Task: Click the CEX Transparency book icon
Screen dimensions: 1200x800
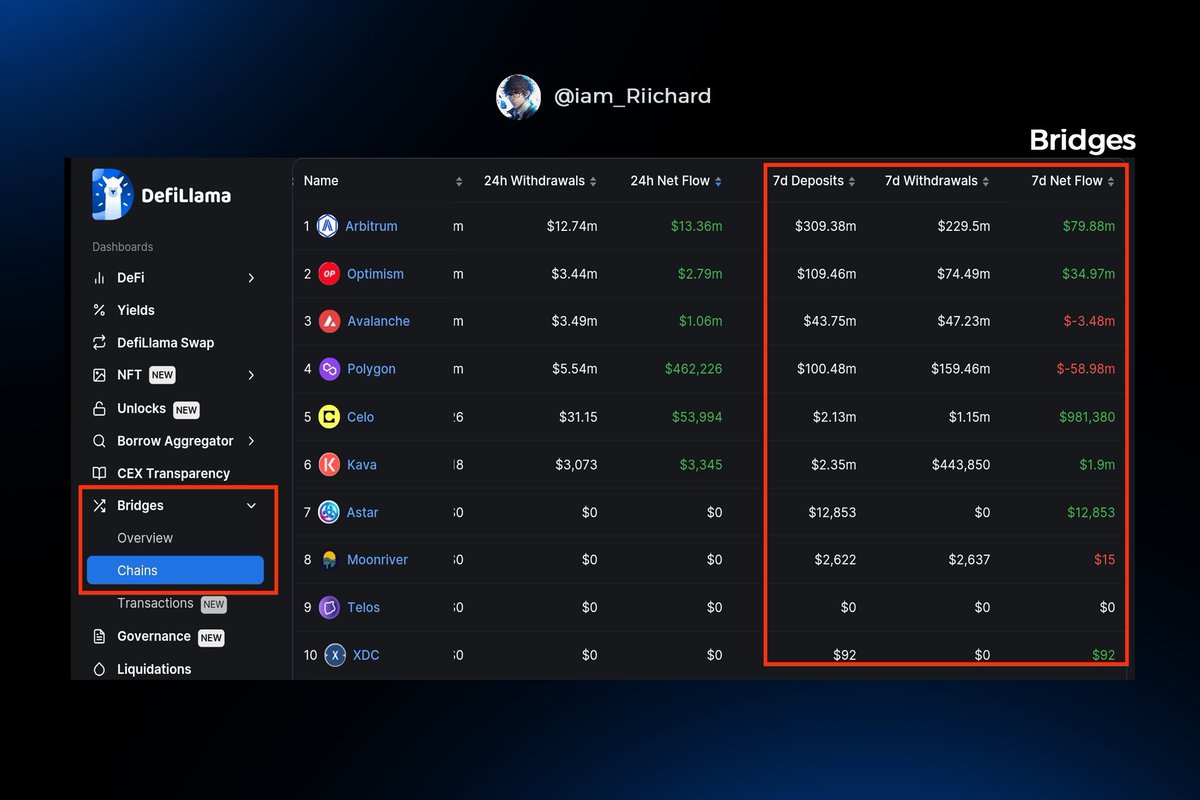Action: coord(99,473)
